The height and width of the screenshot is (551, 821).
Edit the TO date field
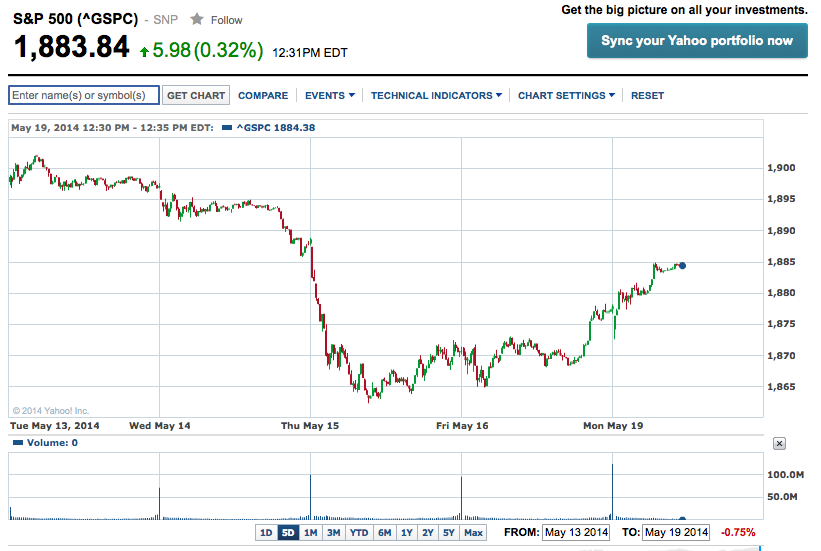click(676, 532)
